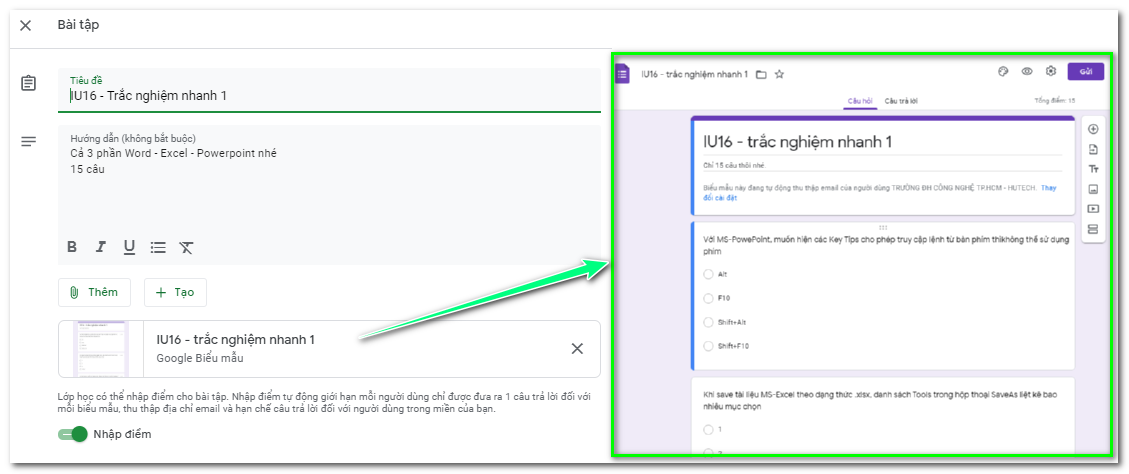Click the form name in the header bar

point(694,74)
